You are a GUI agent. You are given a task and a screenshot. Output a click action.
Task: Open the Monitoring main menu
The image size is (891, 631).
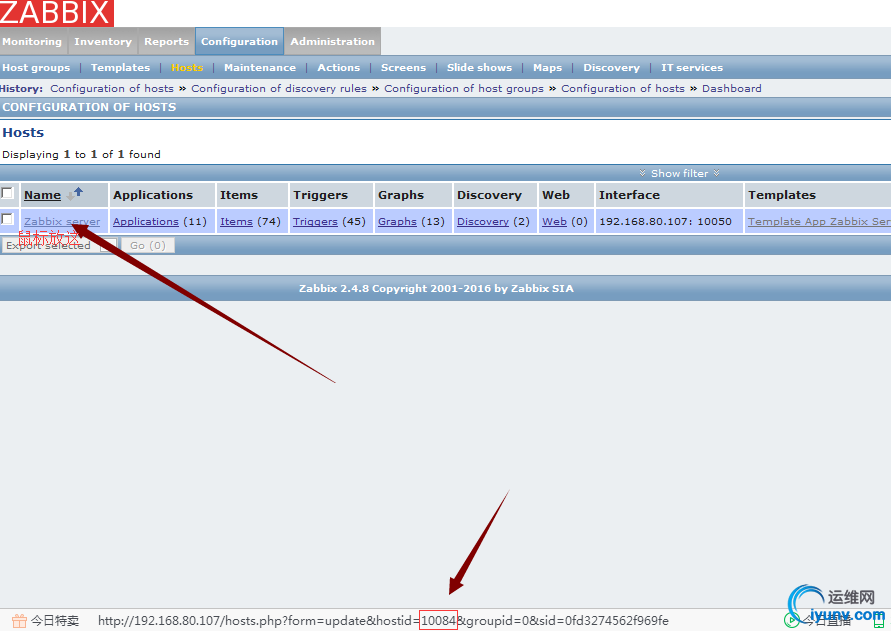[x=32, y=41]
